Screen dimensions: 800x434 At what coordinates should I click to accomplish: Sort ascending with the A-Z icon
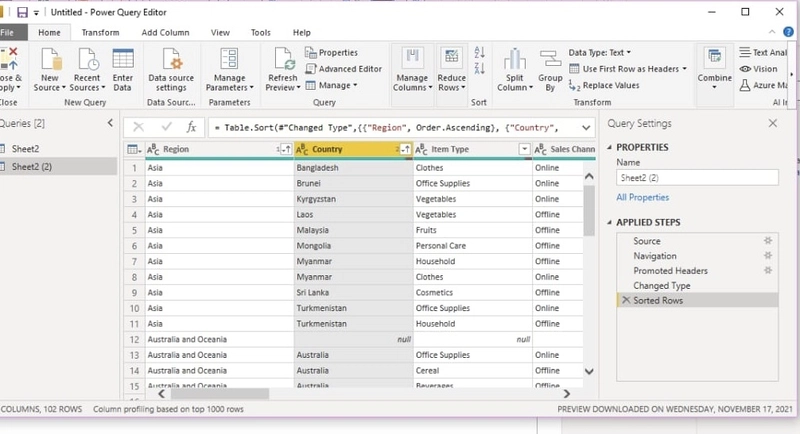pos(480,53)
